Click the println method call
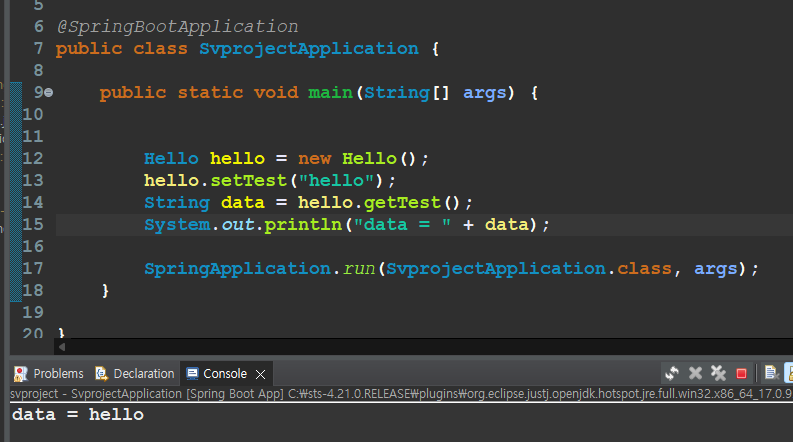This screenshot has height=442, width=793. 303,225
